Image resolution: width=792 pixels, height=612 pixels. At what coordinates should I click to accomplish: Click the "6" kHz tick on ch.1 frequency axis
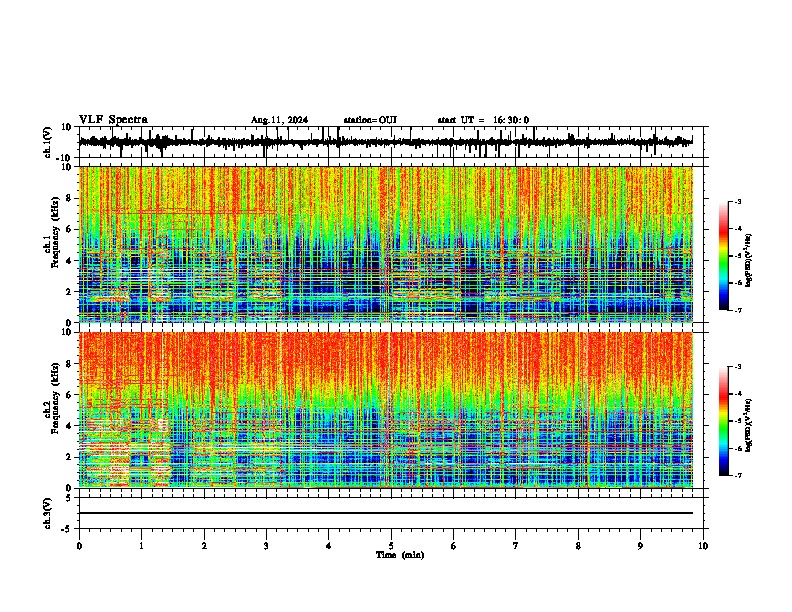pyautogui.click(x=69, y=230)
